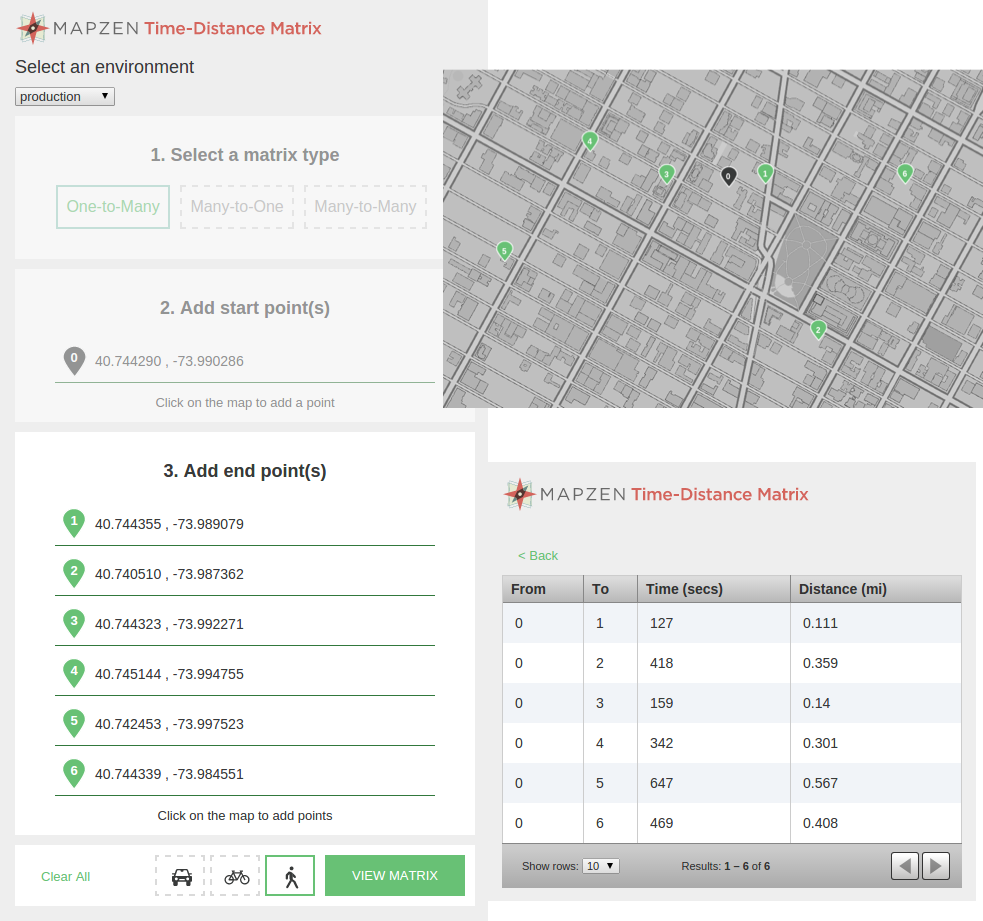Go to previous results page arrow
This screenshot has height=921, width=983.
click(x=905, y=866)
